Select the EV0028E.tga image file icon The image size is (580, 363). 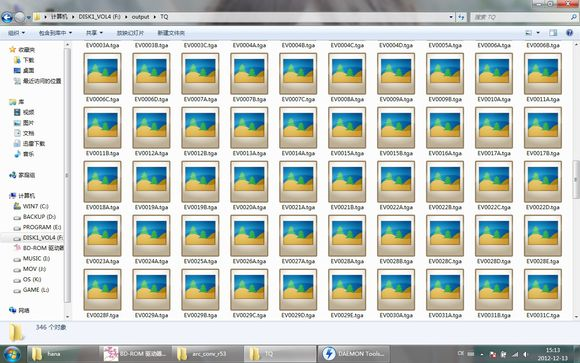tap(543, 236)
